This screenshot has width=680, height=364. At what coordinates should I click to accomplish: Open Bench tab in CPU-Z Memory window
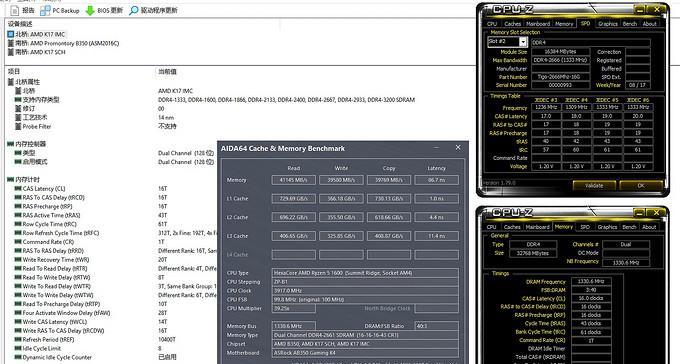click(x=629, y=227)
